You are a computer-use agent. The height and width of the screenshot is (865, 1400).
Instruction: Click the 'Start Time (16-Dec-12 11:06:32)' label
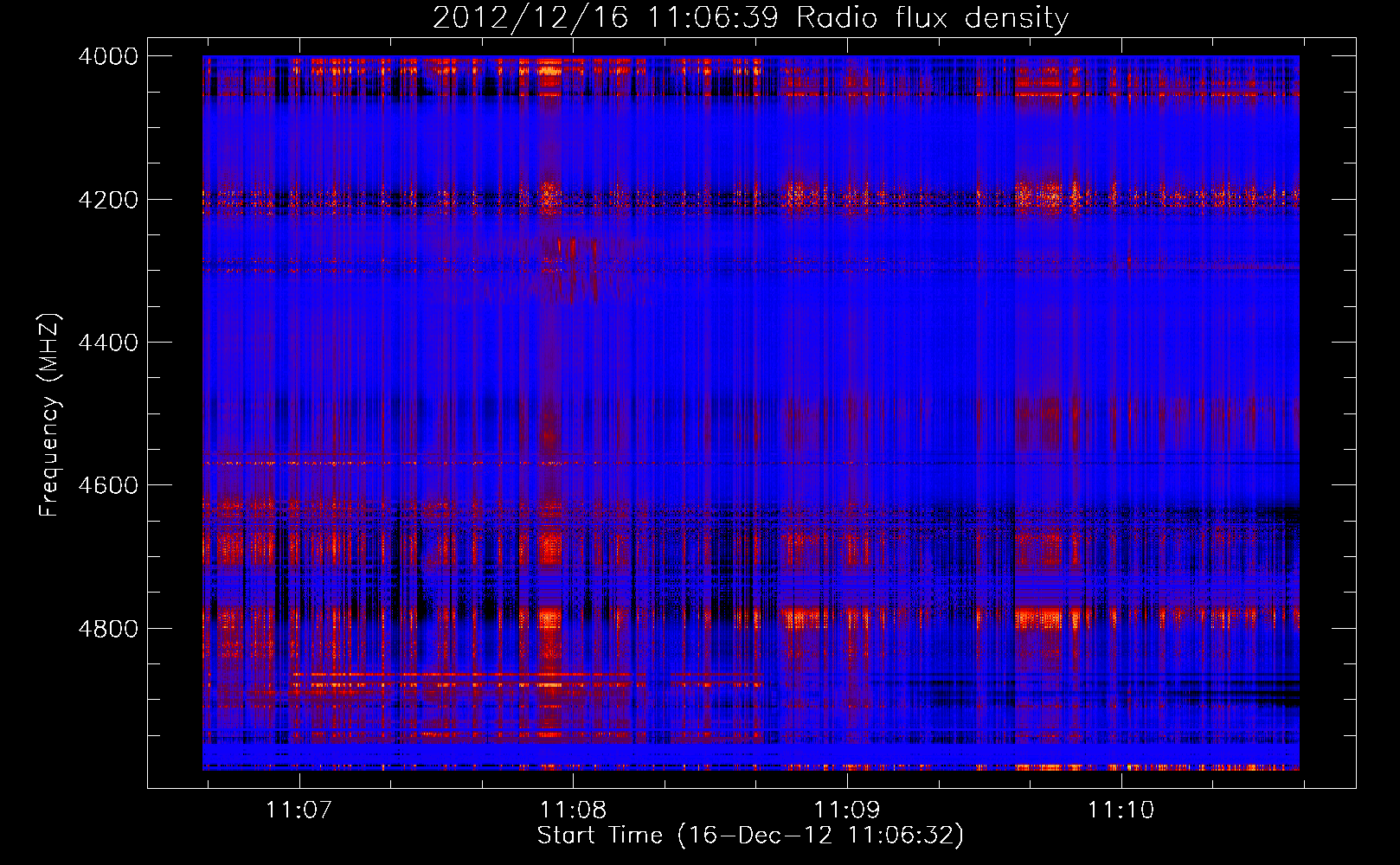pos(750,836)
